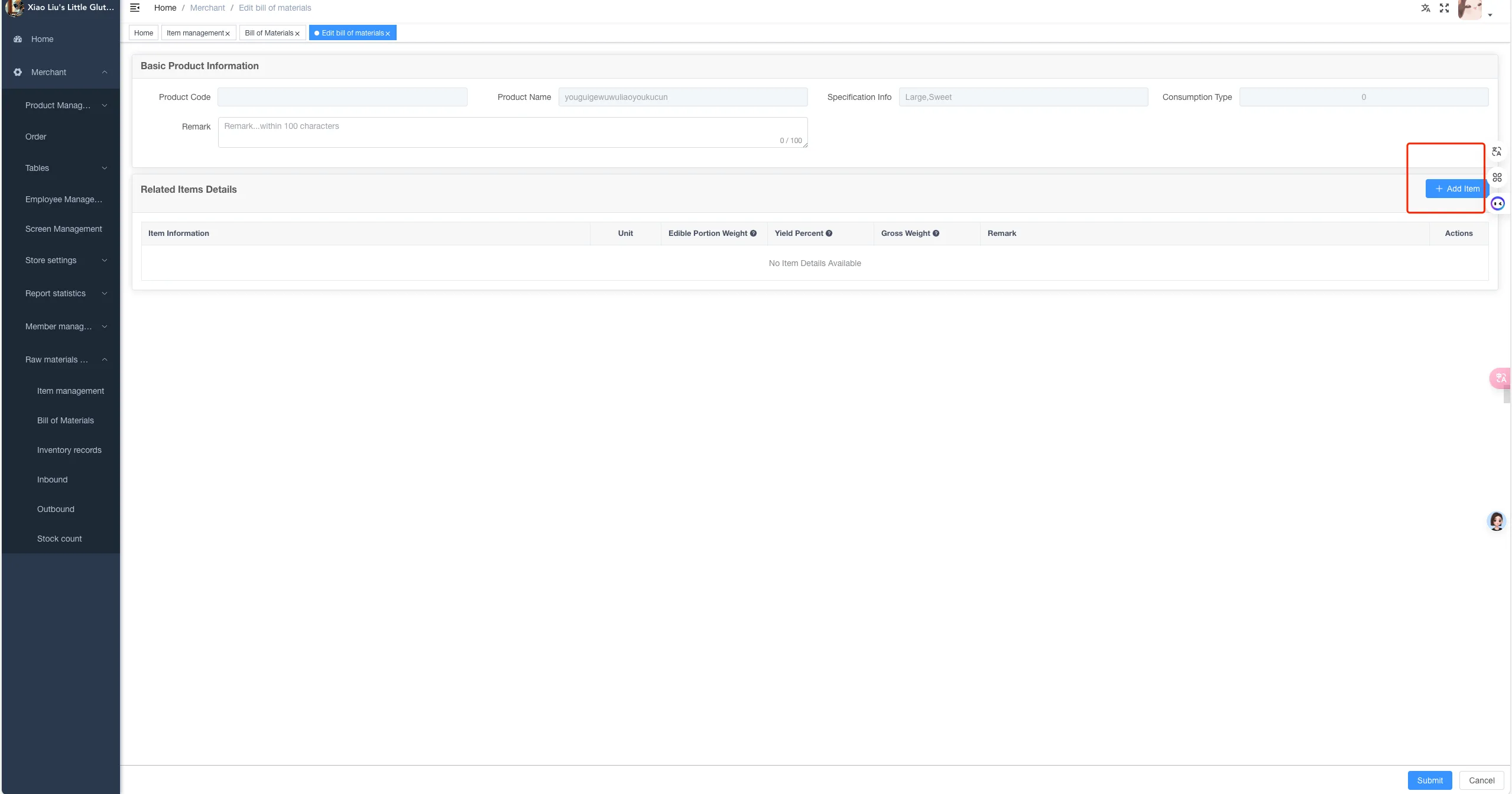Open Outbound page
The image size is (1512, 794).
(56, 509)
